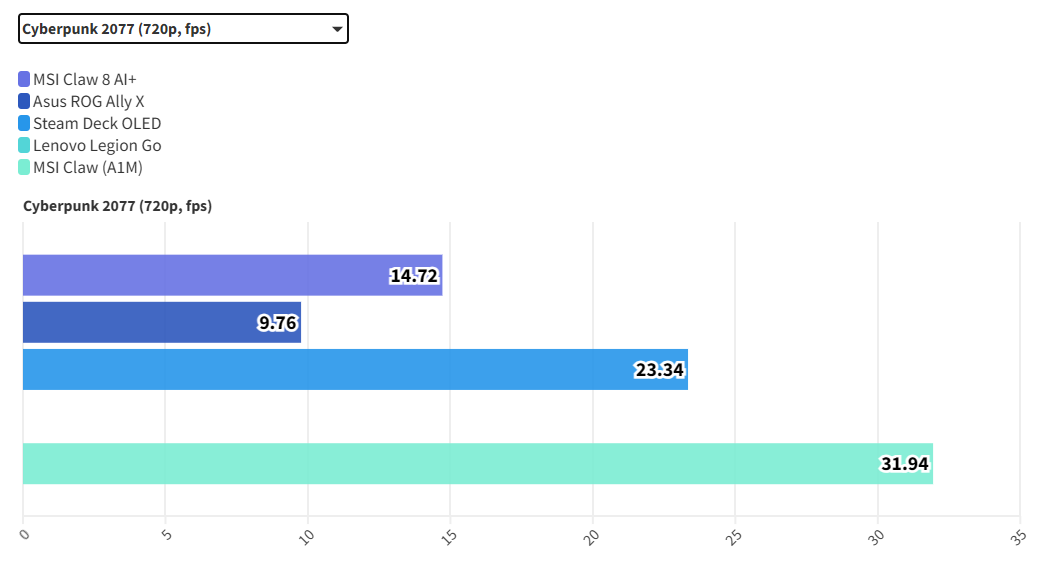Show the Lenovo Legion Go series via its label
Viewport: 1042px width, 562px height.
click(x=97, y=145)
